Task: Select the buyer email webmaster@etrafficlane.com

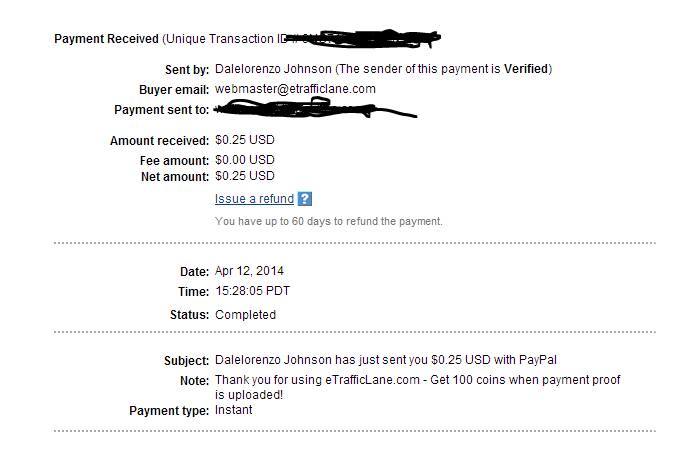Action: point(295,89)
